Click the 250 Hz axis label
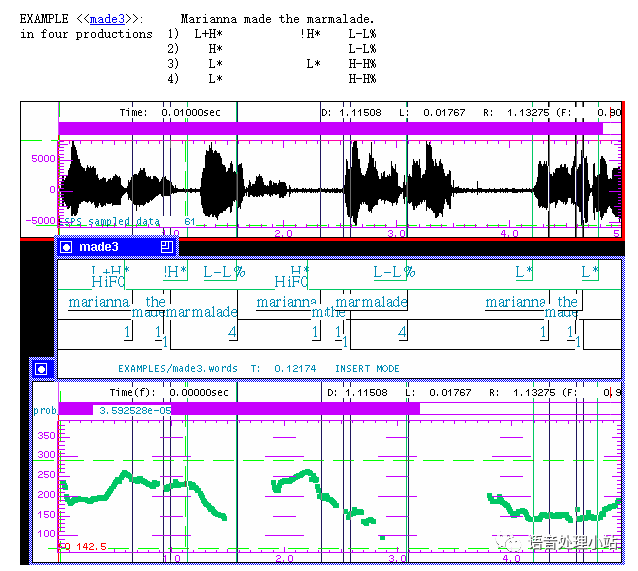The height and width of the screenshot is (571, 638). (x=46, y=475)
